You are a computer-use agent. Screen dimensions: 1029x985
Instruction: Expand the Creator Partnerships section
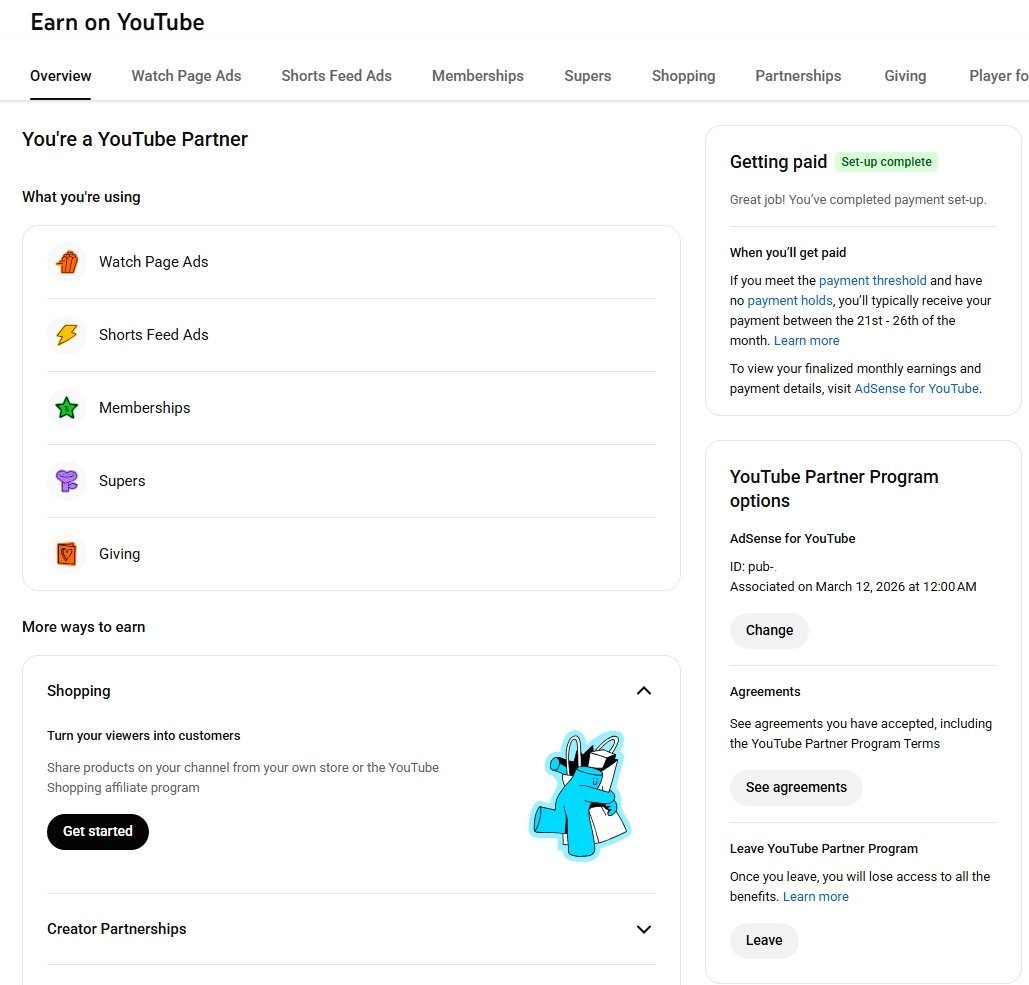click(644, 929)
